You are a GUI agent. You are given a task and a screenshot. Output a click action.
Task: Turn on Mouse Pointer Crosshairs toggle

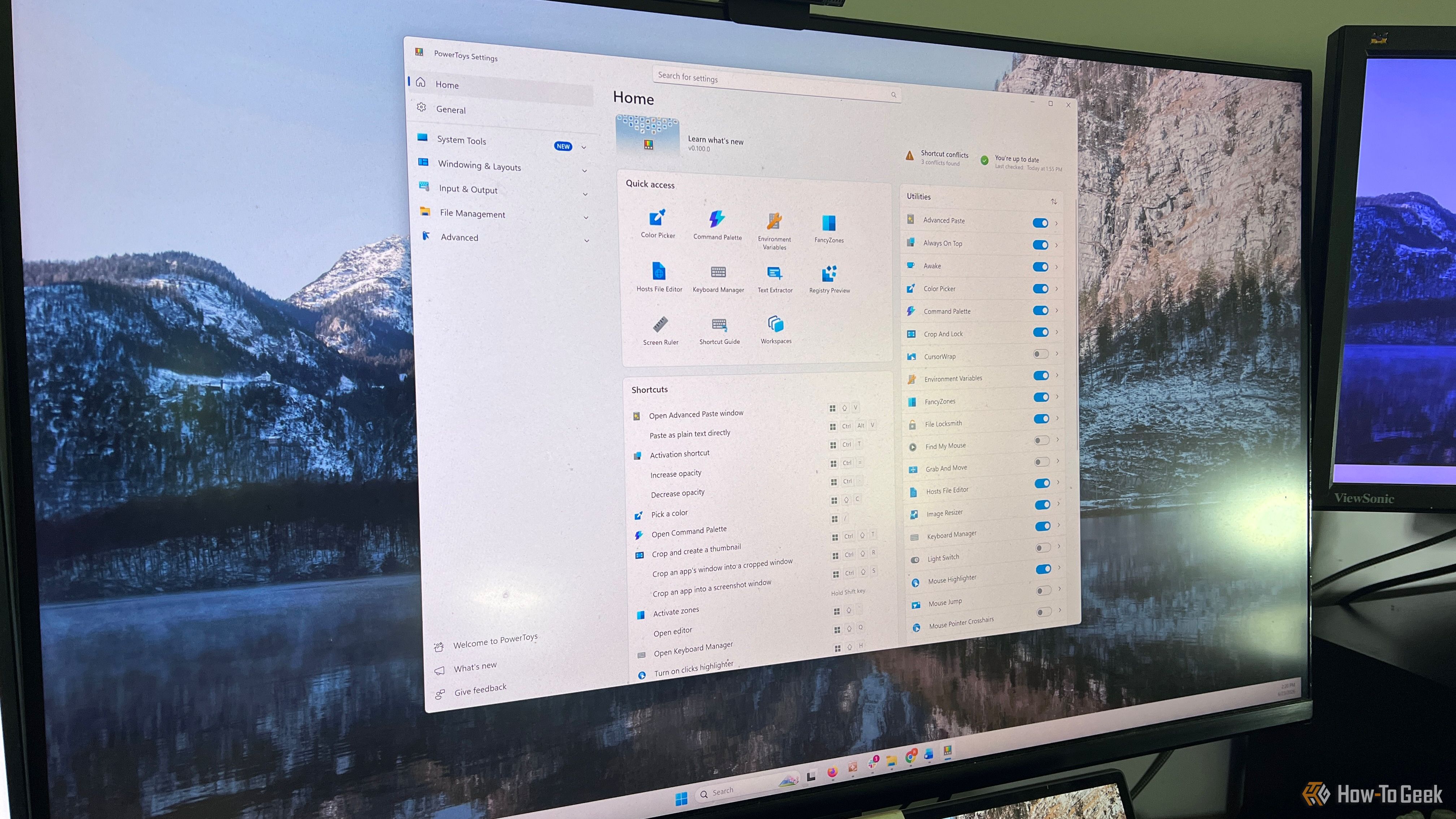[1044, 612]
